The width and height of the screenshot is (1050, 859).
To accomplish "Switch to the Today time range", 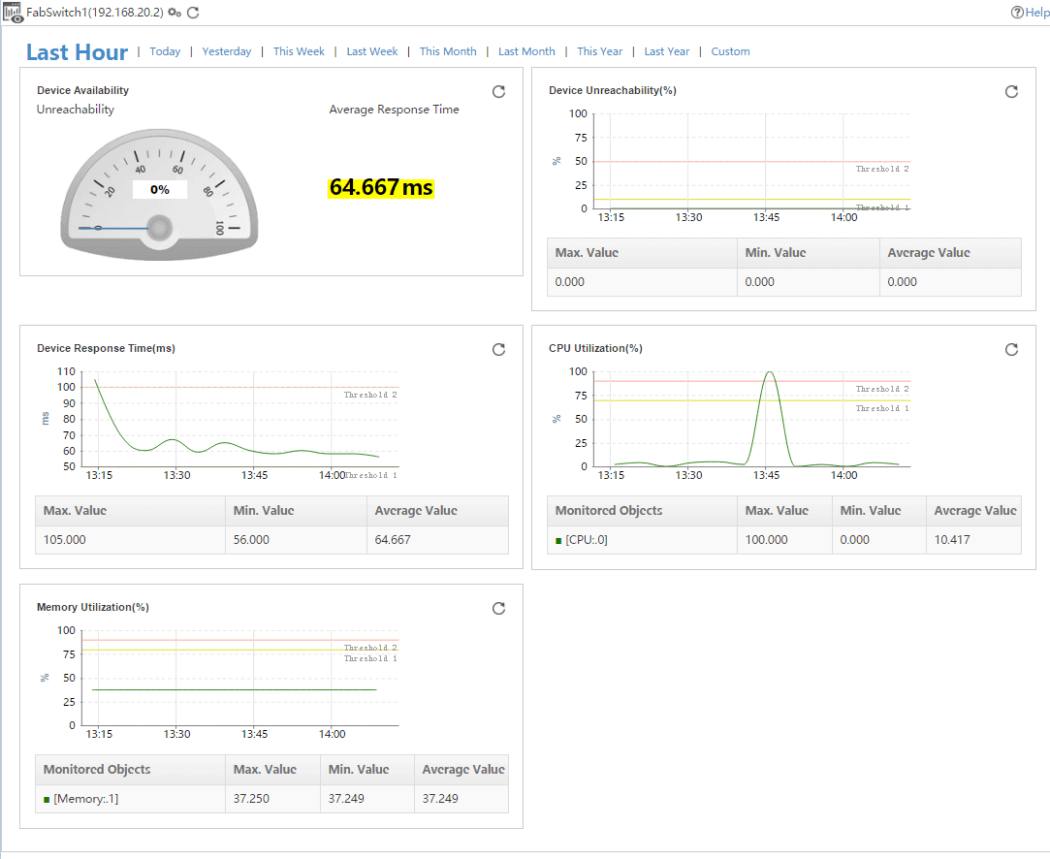I will point(165,52).
